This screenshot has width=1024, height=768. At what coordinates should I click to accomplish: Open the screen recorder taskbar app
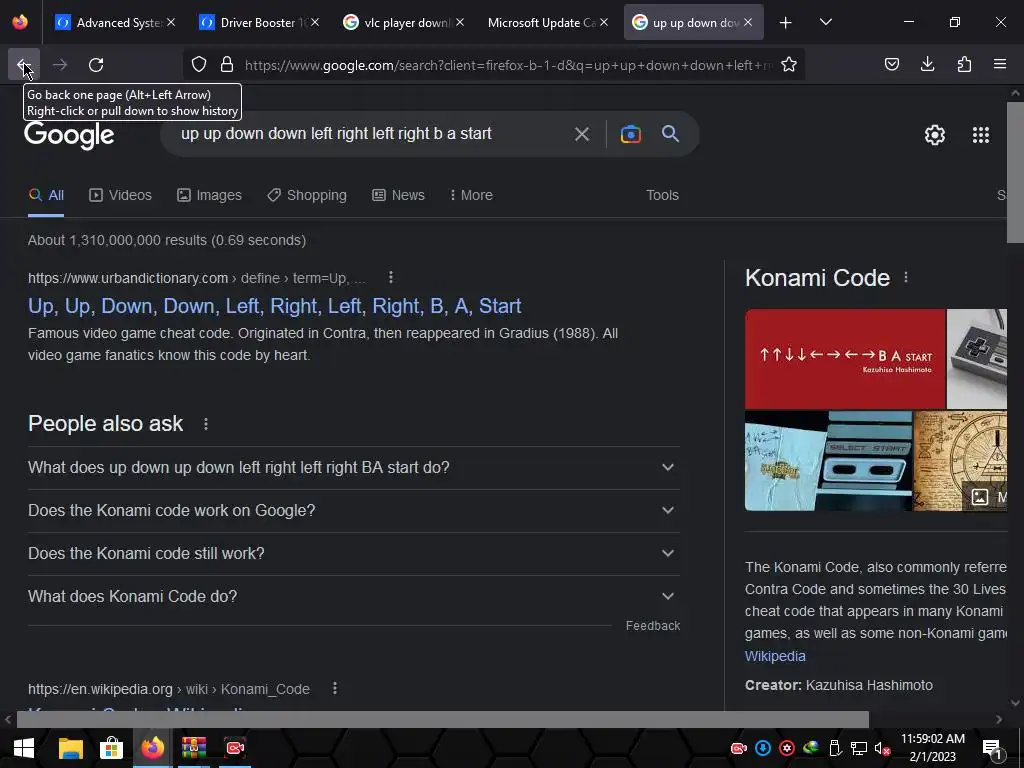click(x=235, y=748)
